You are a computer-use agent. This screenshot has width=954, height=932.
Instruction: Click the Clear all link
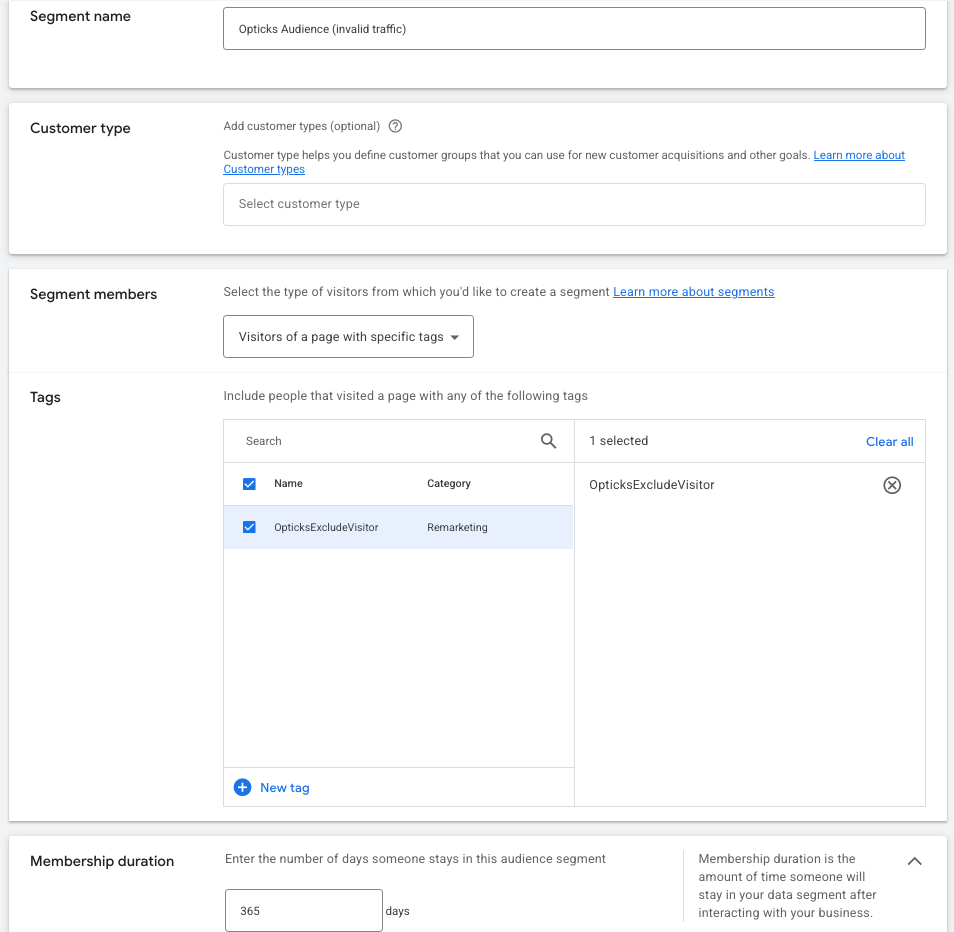(x=889, y=441)
